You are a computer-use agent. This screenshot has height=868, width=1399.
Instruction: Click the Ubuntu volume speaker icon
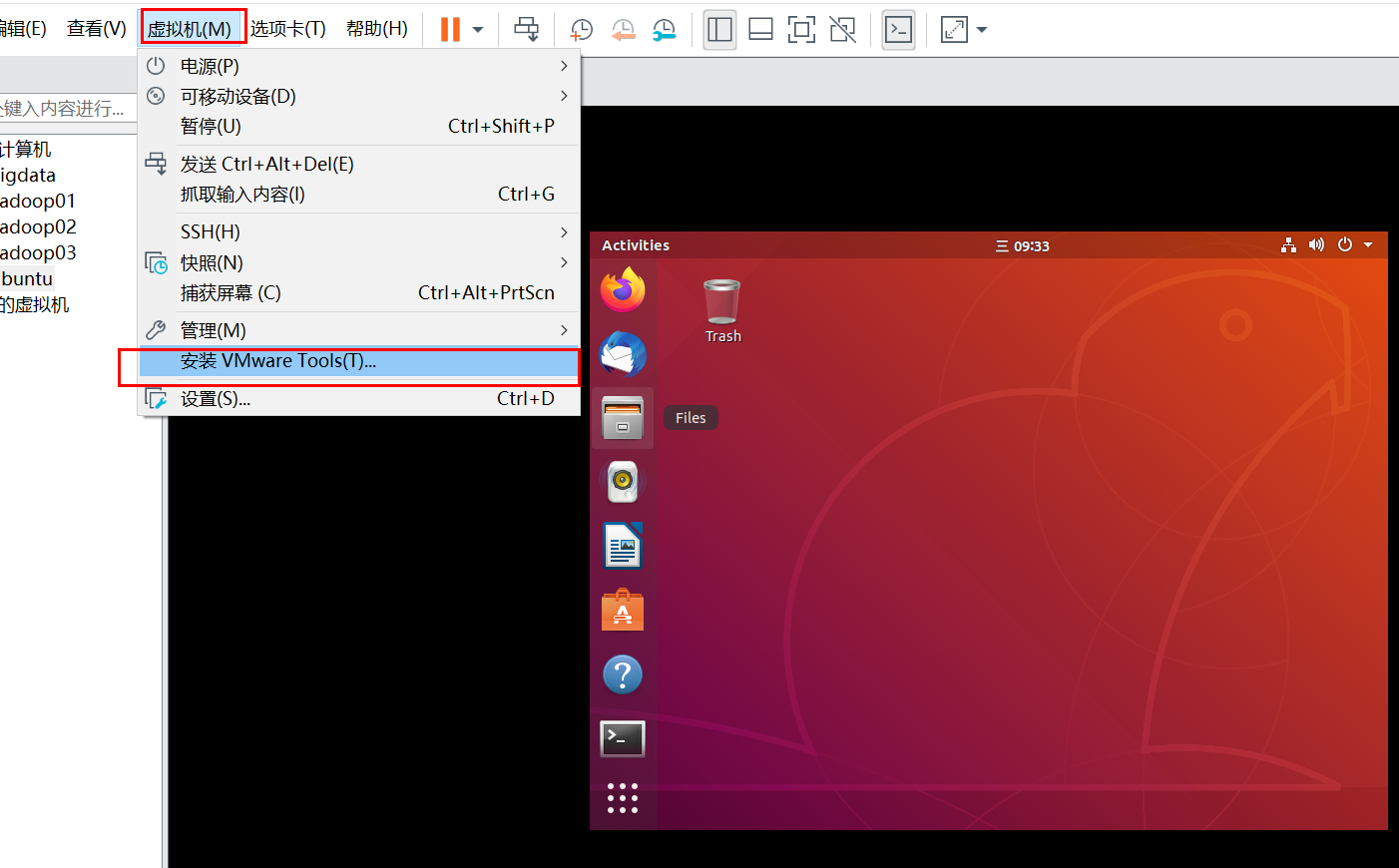(1317, 245)
